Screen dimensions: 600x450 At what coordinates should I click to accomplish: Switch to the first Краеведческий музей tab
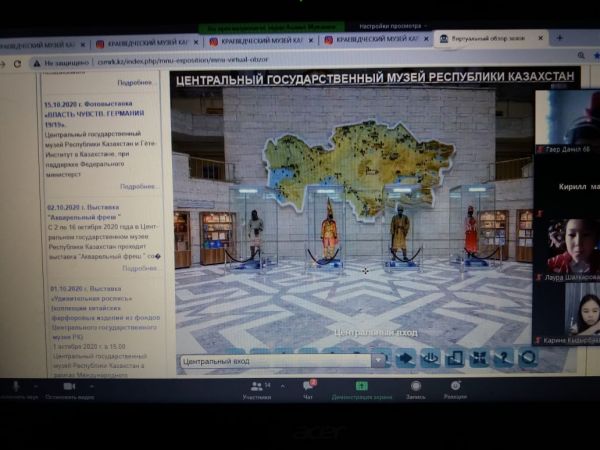pyautogui.click(x=42, y=43)
